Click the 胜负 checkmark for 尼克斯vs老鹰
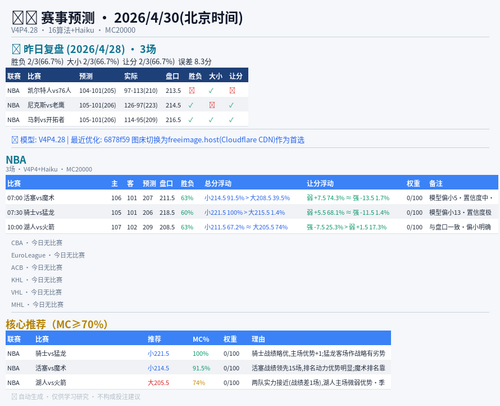This screenshot has width=500, height=406. [x=191, y=105]
